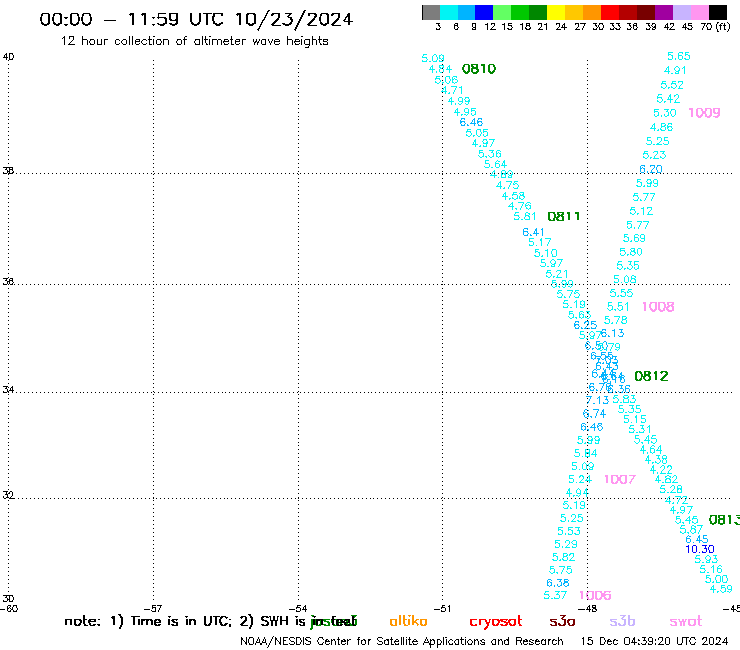This screenshot has height=650, width=740.
Task: Pick the wave height value 5.93
Action: (x=706, y=559)
